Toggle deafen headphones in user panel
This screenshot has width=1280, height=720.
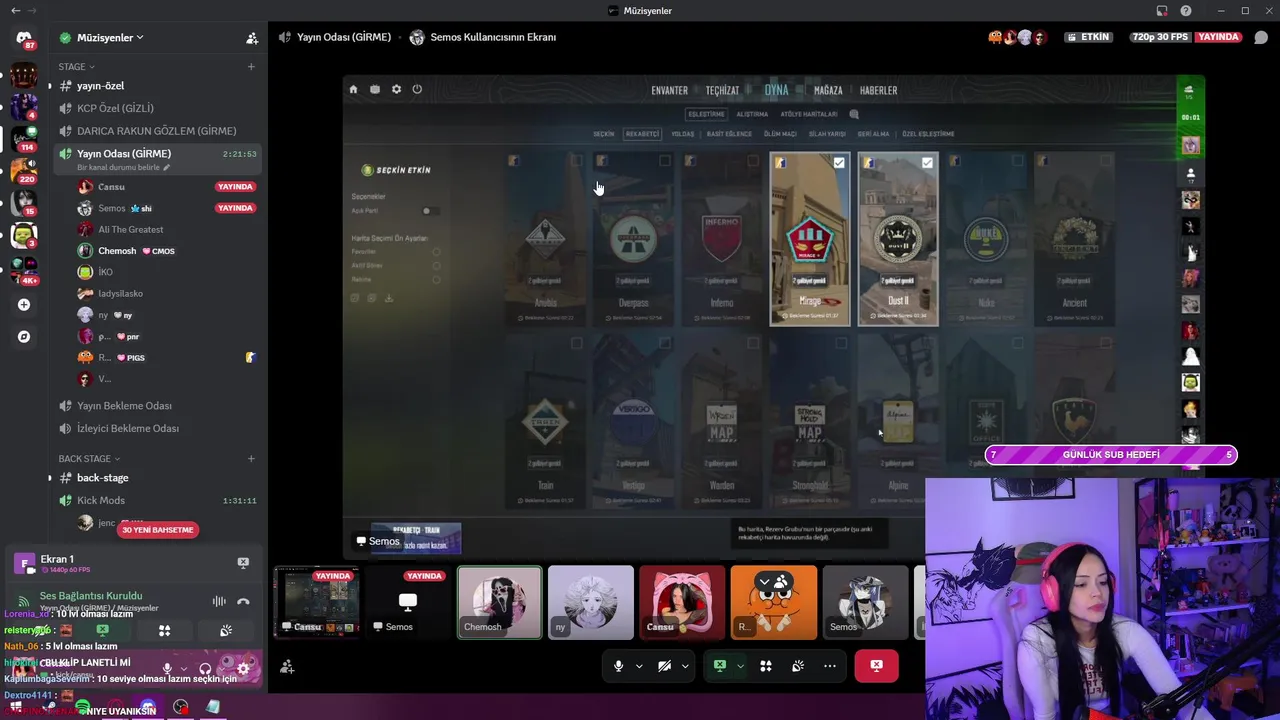(205, 669)
